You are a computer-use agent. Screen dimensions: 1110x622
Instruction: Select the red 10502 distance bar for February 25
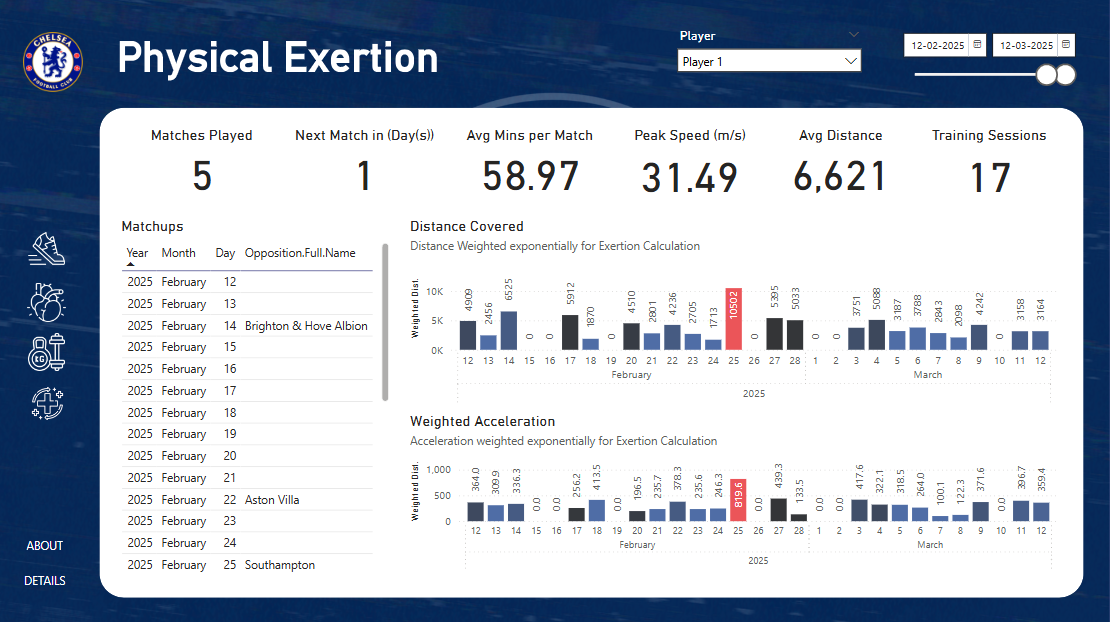click(x=733, y=319)
